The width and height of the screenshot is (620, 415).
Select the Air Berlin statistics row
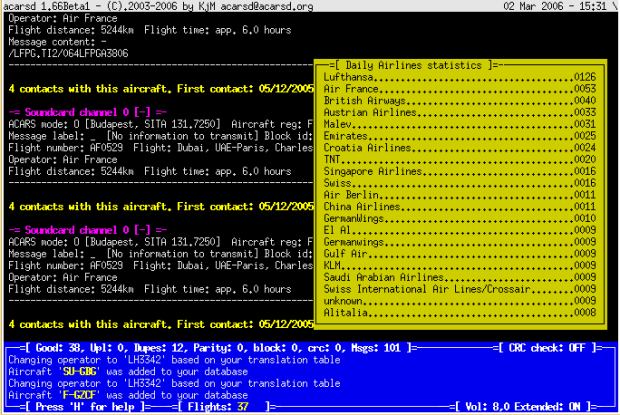click(460, 195)
